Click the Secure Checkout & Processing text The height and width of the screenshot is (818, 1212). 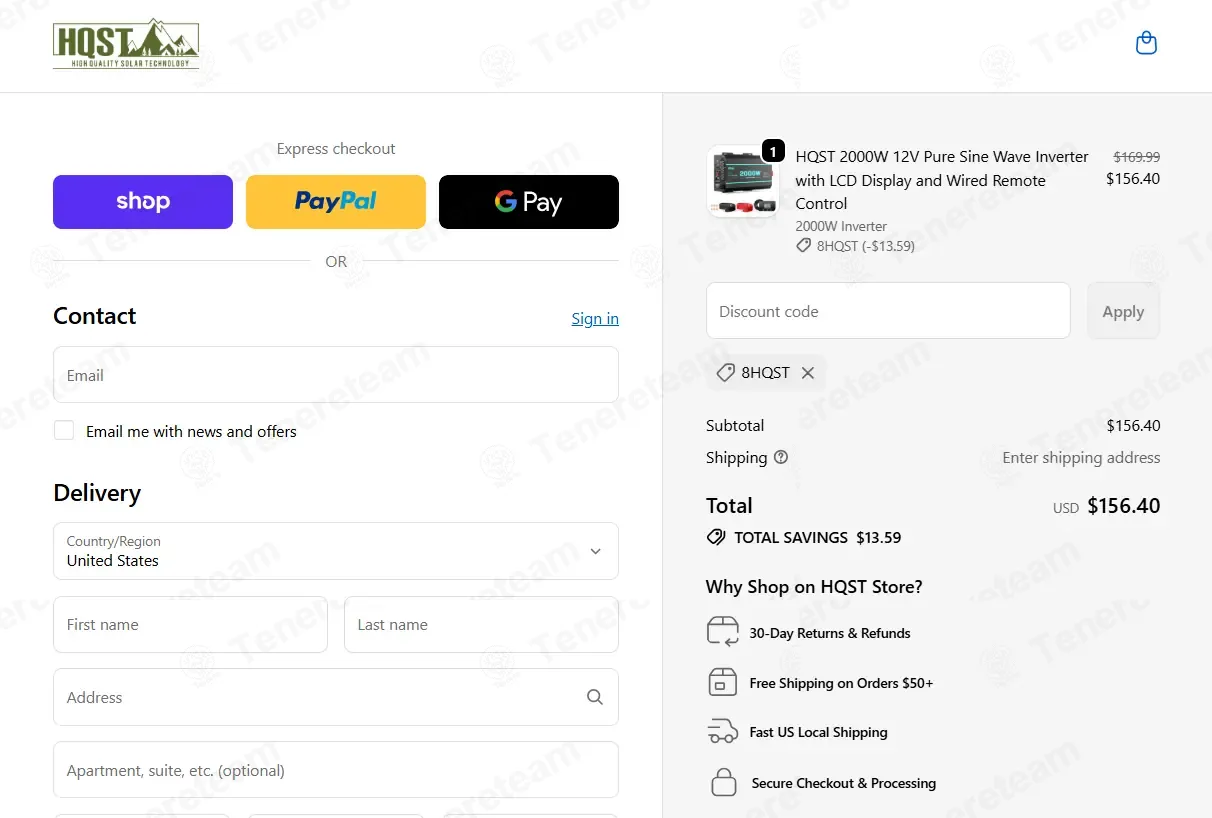844,783
